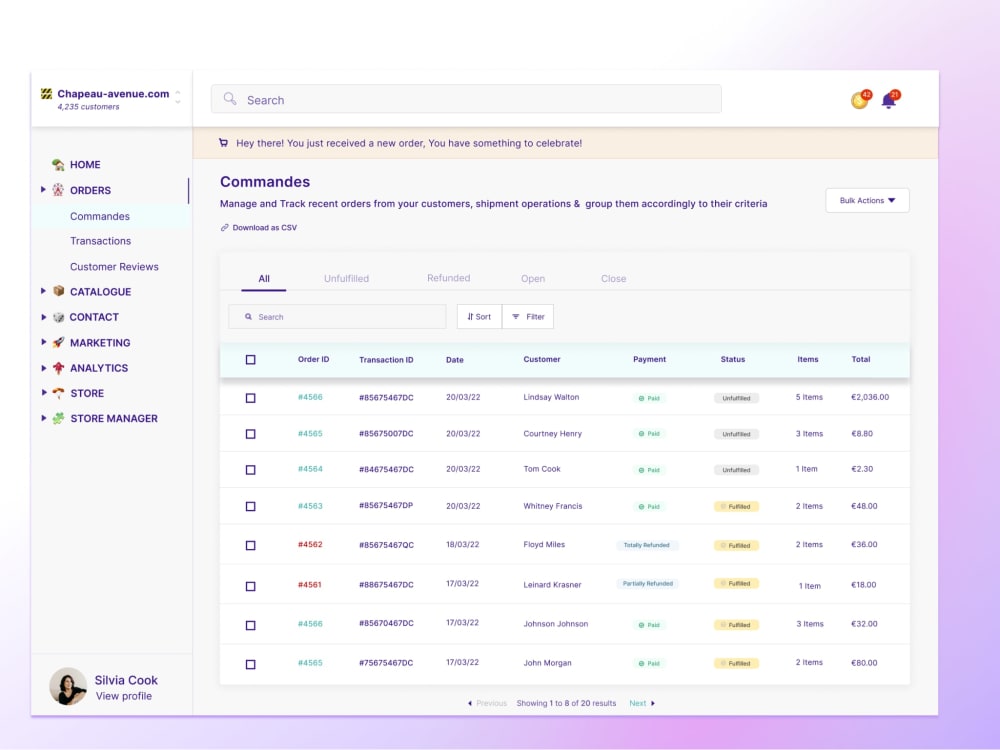Click the top global Search field
The height and width of the screenshot is (750, 1000).
tap(466, 99)
